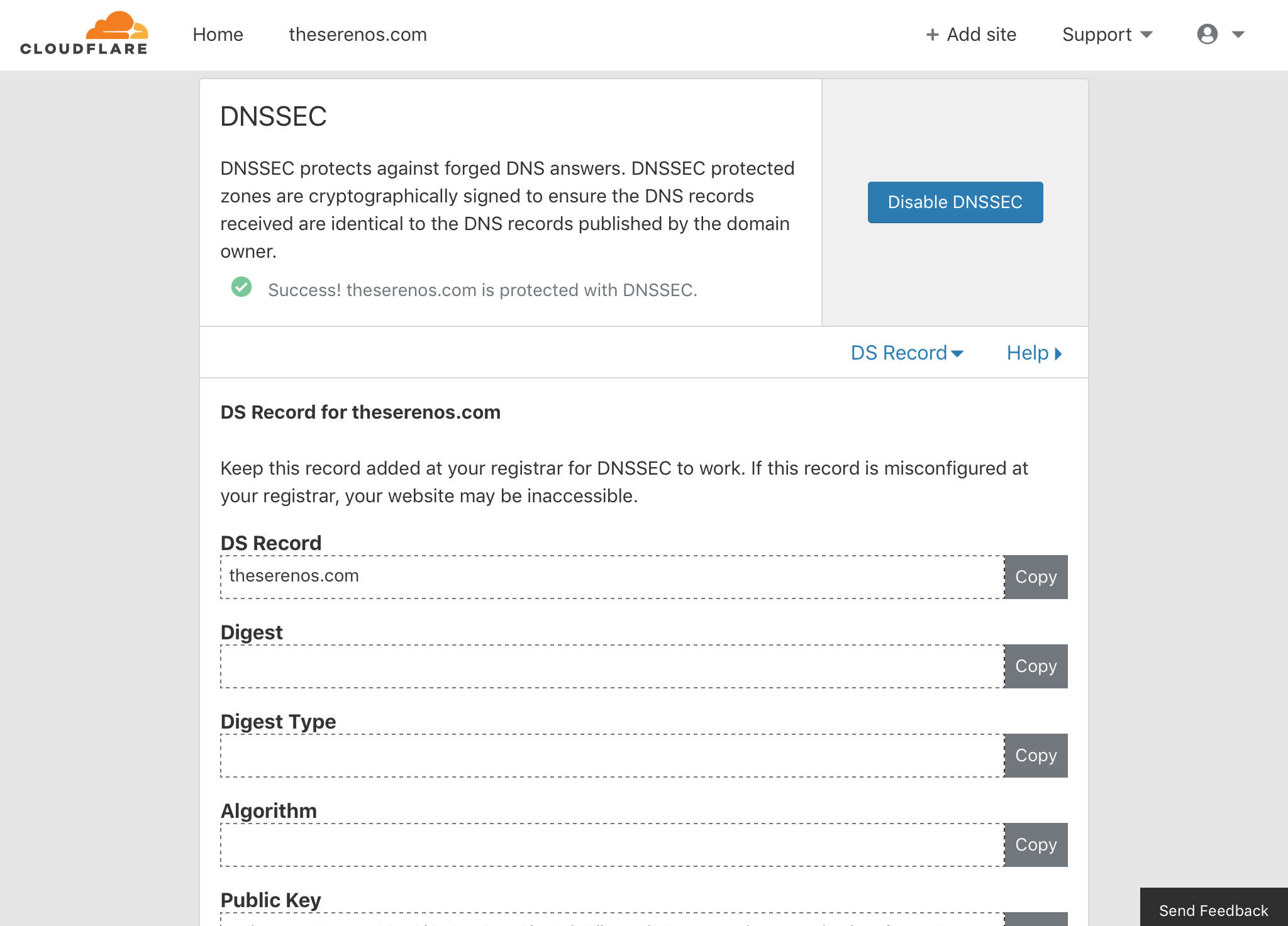Click the empty Digest field
The height and width of the screenshot is (926, 1288).
(612, 666)
